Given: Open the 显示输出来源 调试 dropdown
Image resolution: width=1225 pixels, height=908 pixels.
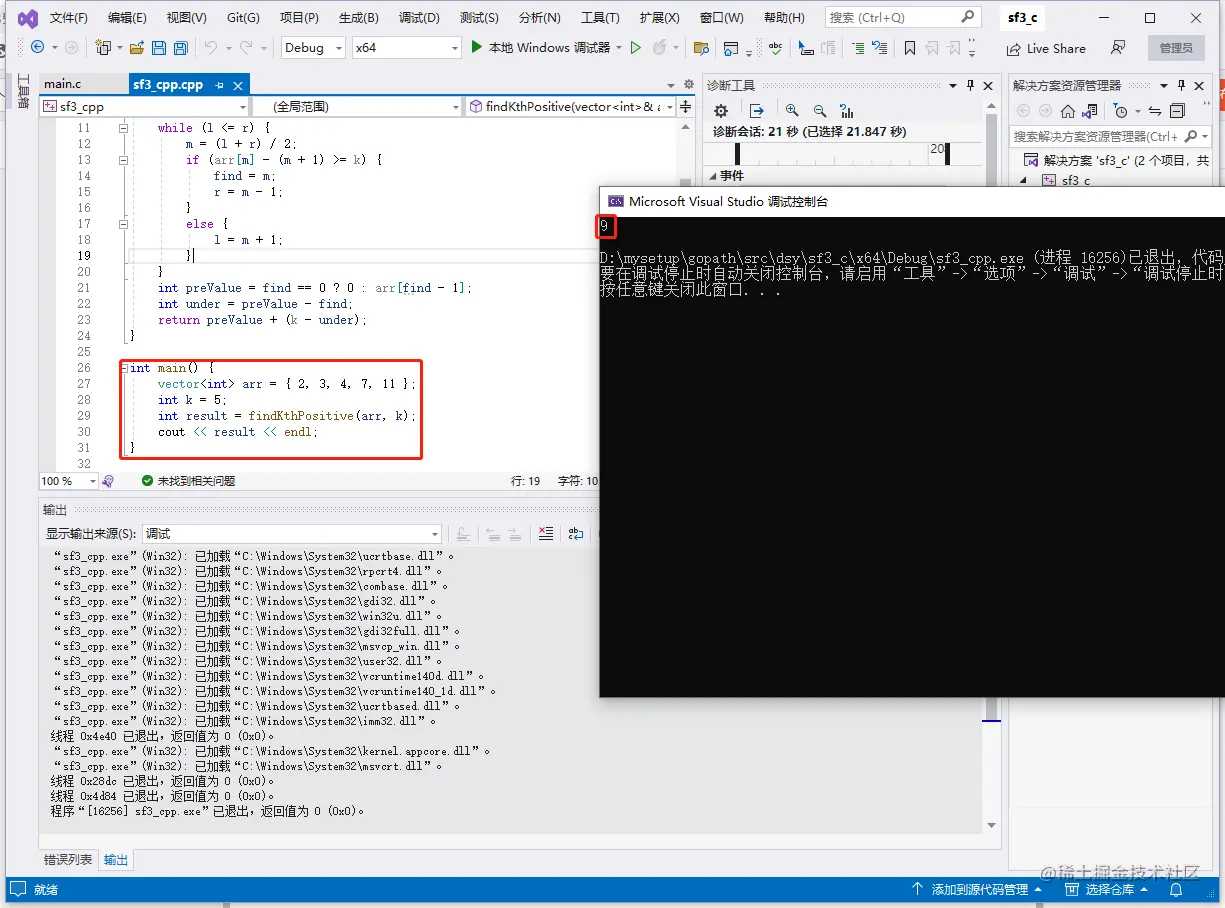Looking at the screenshot, I should click(291, 534).
